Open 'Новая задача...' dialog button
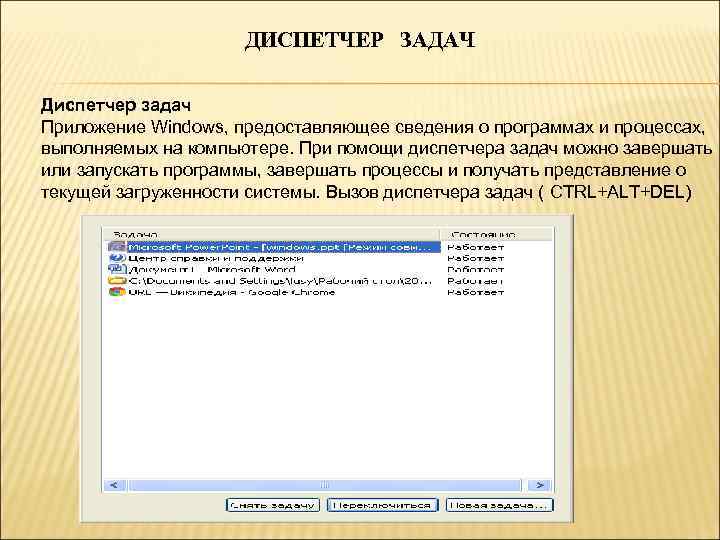The height and width of the screenshot is (540, 720). pos(500,505)
